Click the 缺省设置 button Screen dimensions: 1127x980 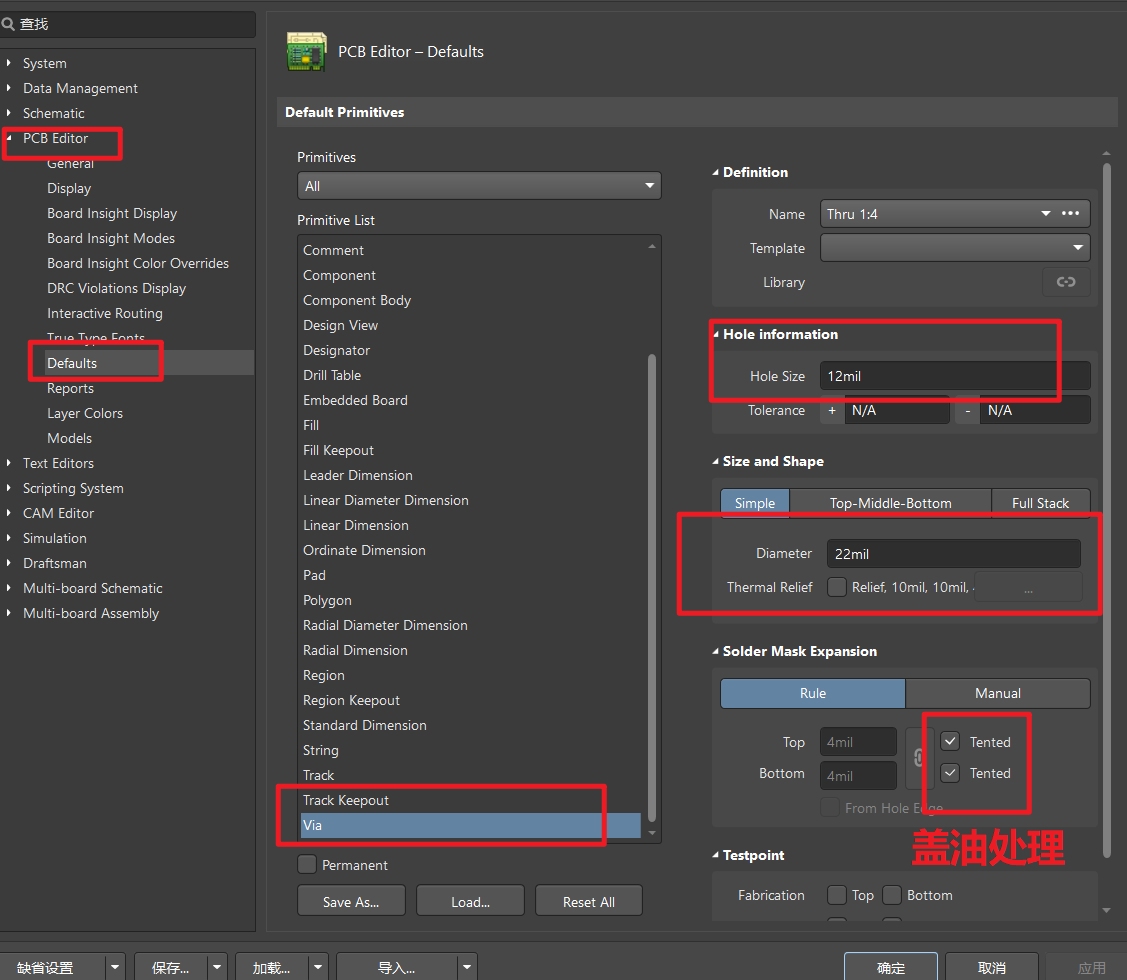52,968
